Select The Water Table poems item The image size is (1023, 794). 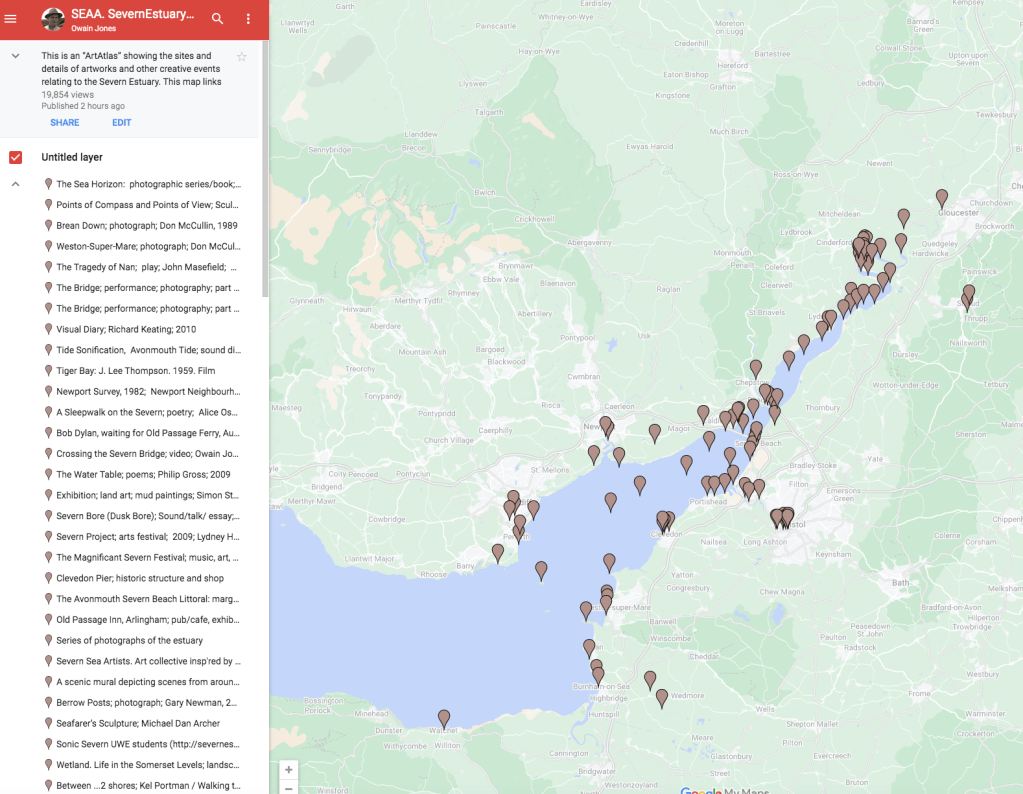[143, 475]
